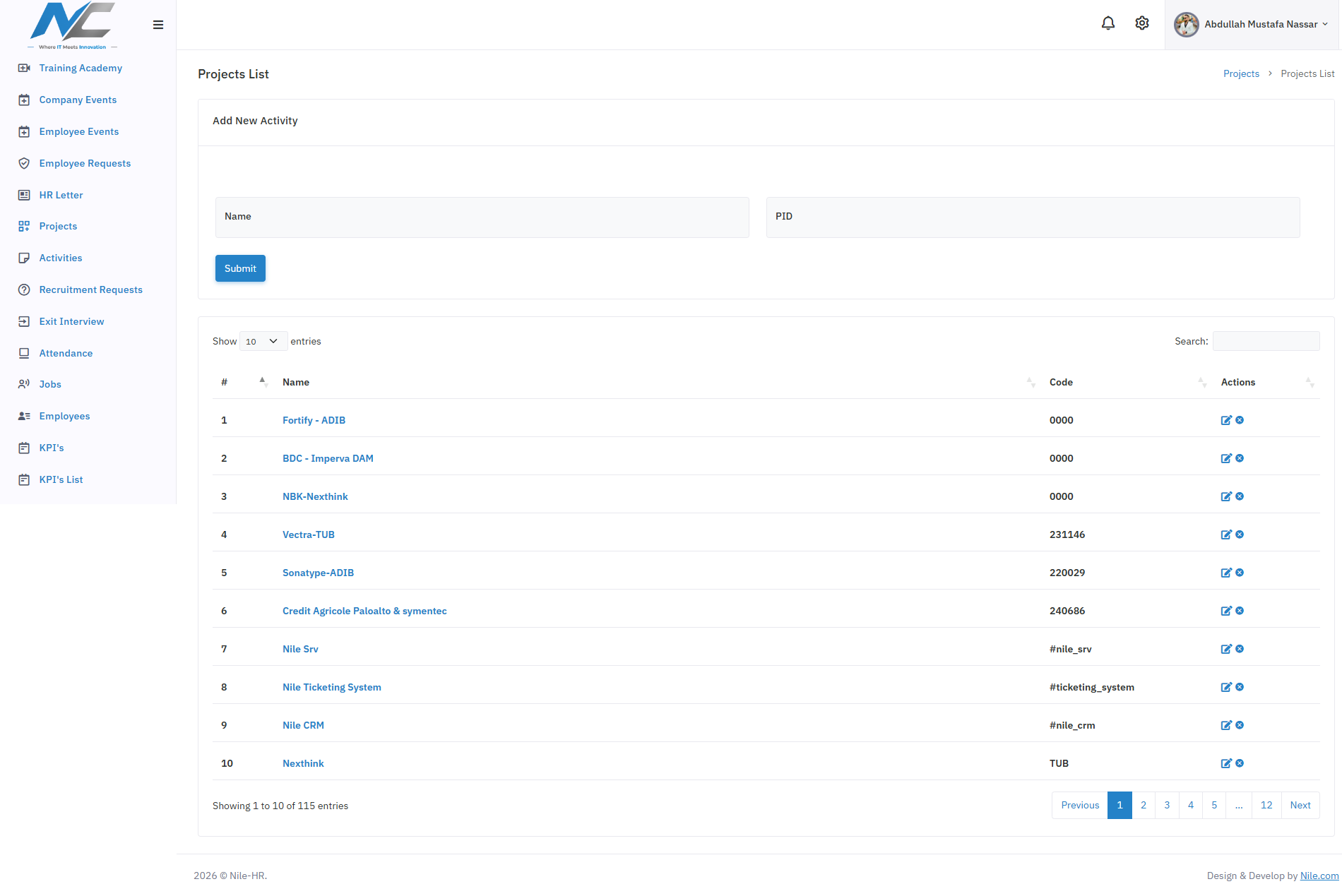Sort the table by Actions column
This screenshot has width=1342, height=896.
tap(1266, 382)
